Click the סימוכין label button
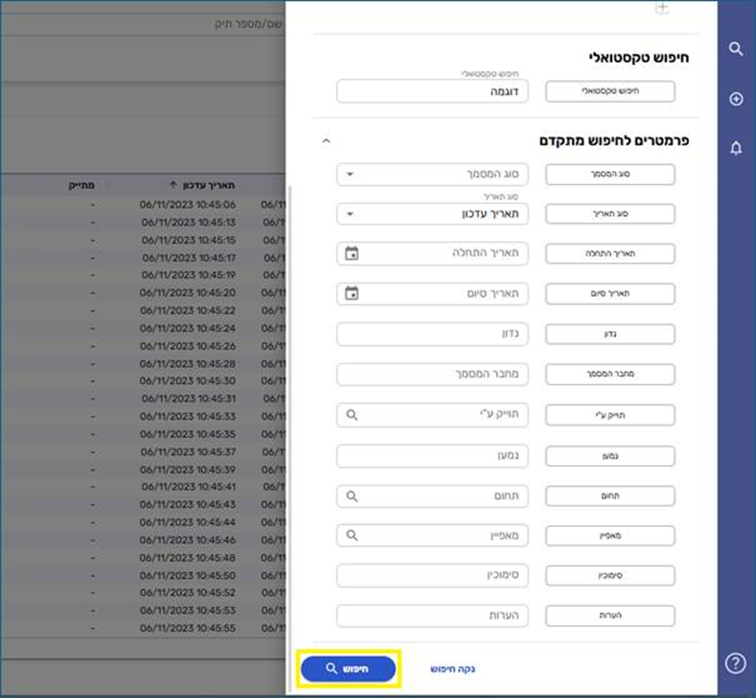 click(610, 576)
